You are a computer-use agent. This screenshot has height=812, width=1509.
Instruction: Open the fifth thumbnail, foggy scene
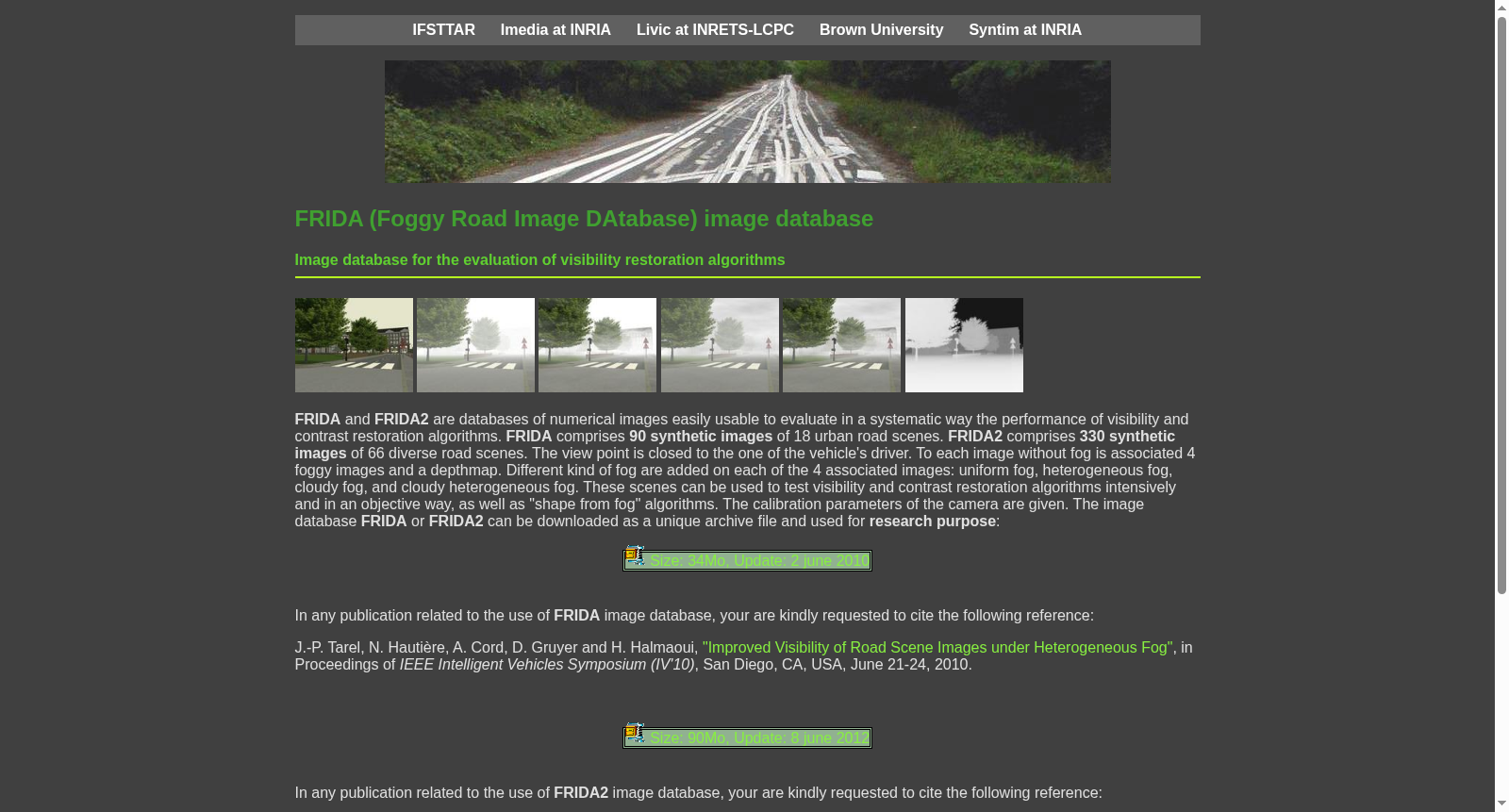point(841,345)
